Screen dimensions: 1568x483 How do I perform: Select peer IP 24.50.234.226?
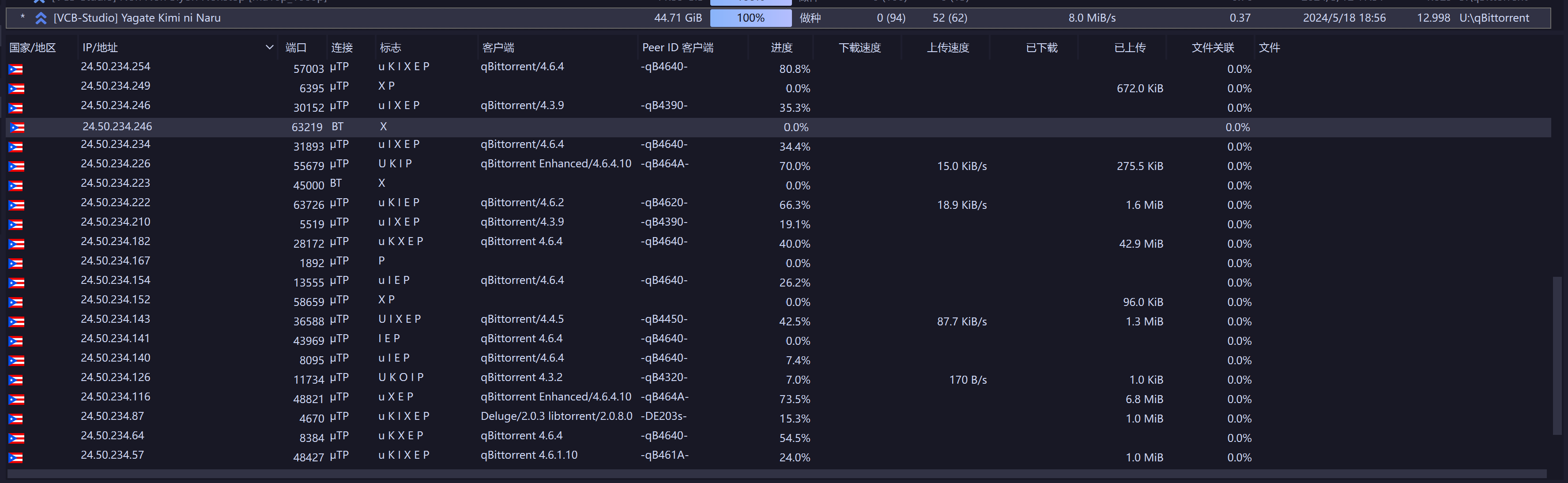[116, 164]
